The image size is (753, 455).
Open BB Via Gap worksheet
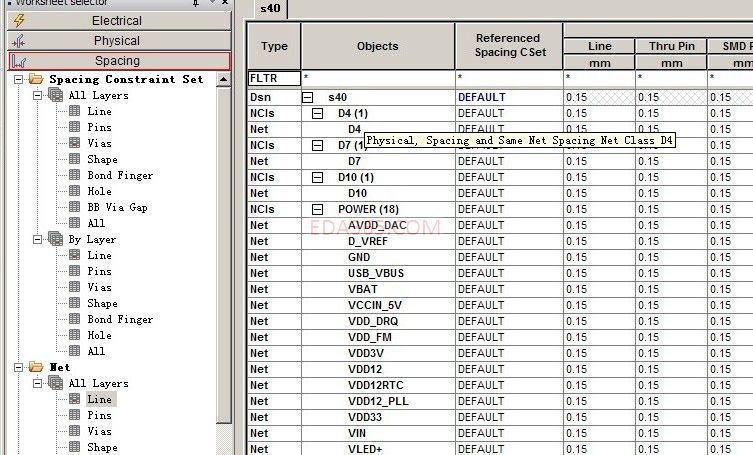tap(117, 208)
